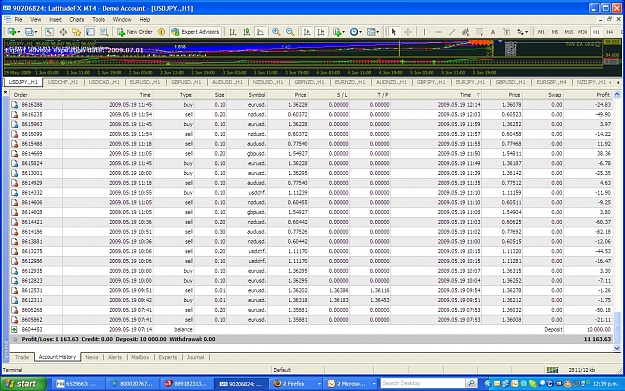Open the Experts terminal tab
Image resolution: width=625 pixels, height=391 pixels.
pyautogui.click(x=168, y=357)
